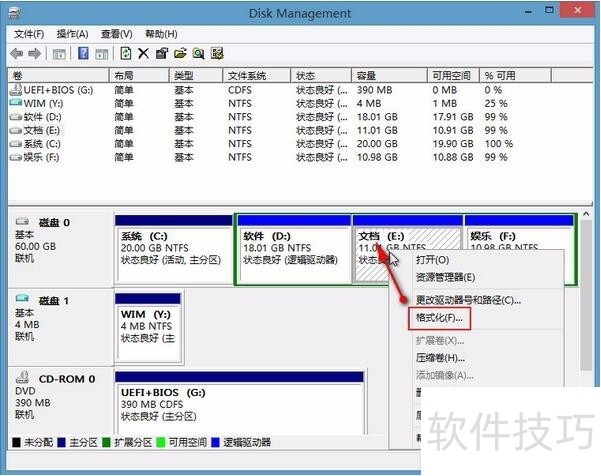601x476 pixels.
Task: Choose 压缩卷(H)... in context menu
Action: 440,358
